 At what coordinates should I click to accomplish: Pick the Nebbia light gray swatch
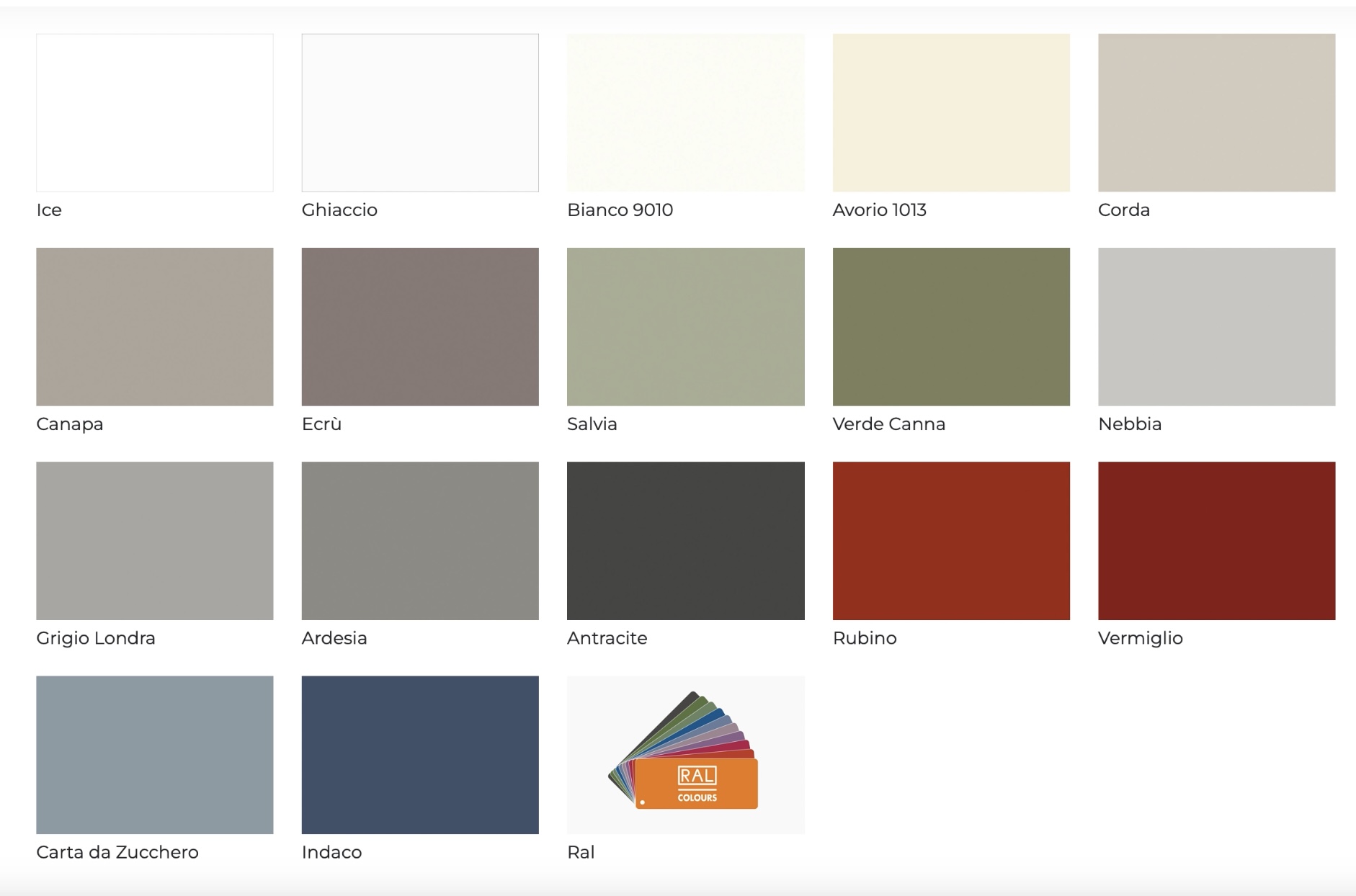[1217, 326]
